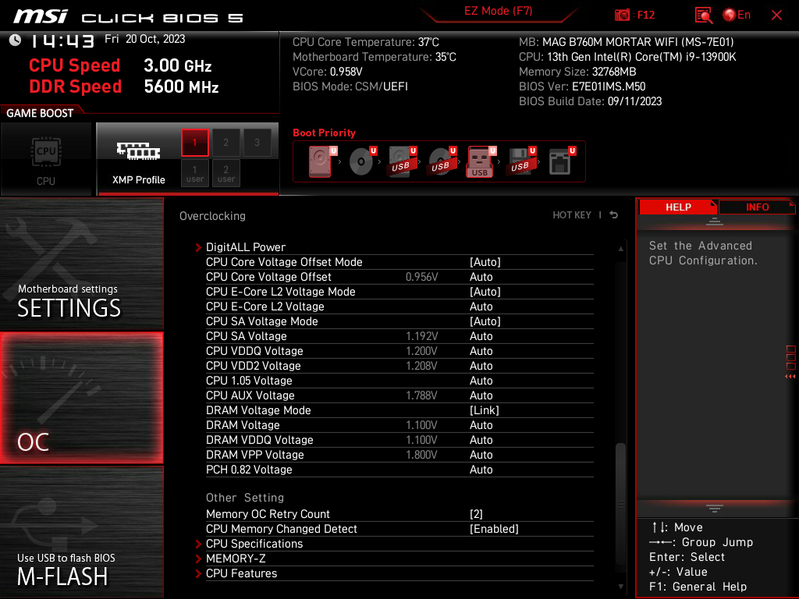Open Memory OC Retry Count [2] dropdown
This screenshot has width=799, height=599.
point(476,514)
